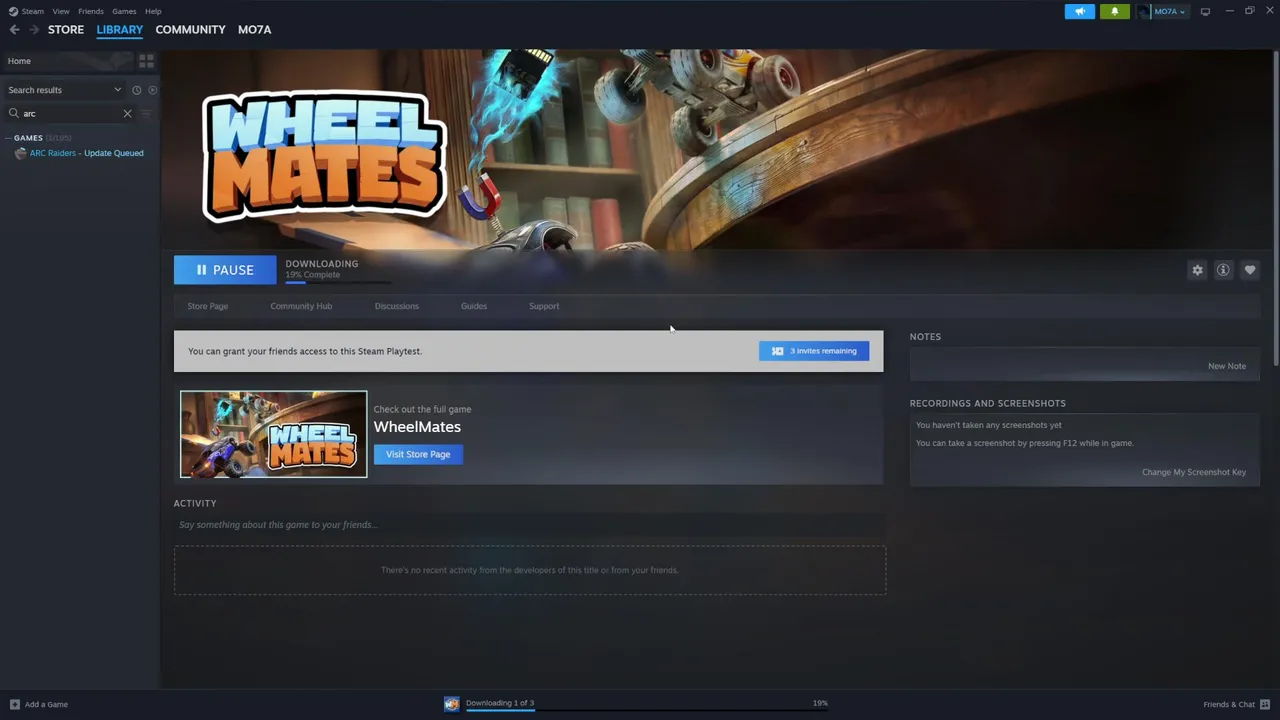
Task: Click Change My Screenshot Key
Action: pyautogui.click(x=1194, y=472)
